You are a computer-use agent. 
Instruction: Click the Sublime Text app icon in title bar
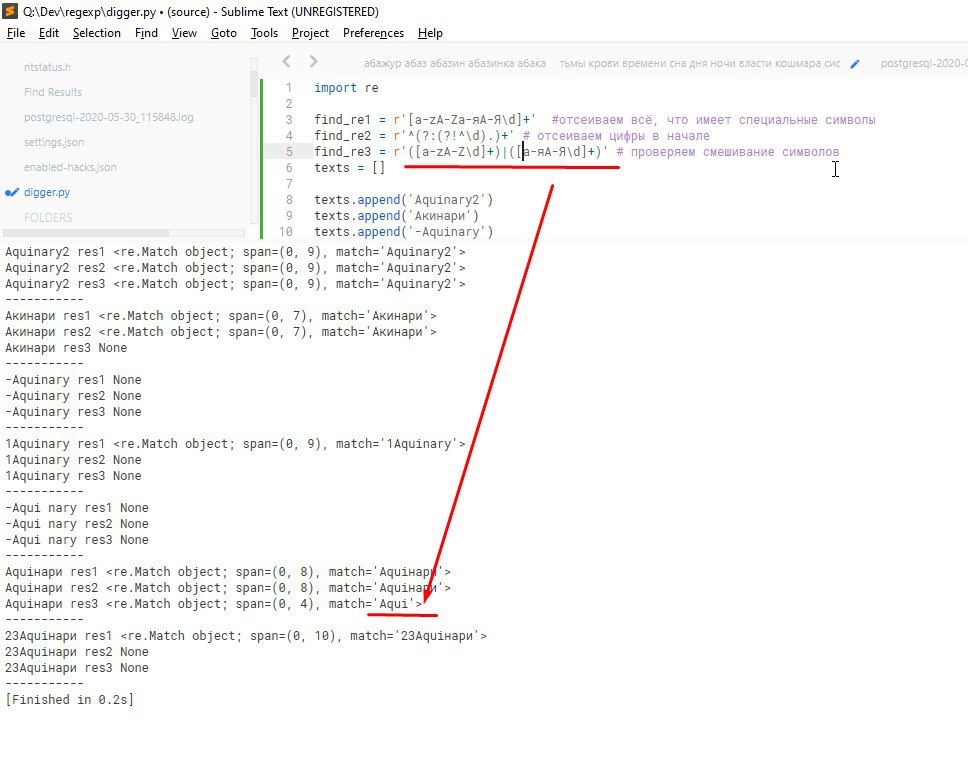tap(10, 11)
